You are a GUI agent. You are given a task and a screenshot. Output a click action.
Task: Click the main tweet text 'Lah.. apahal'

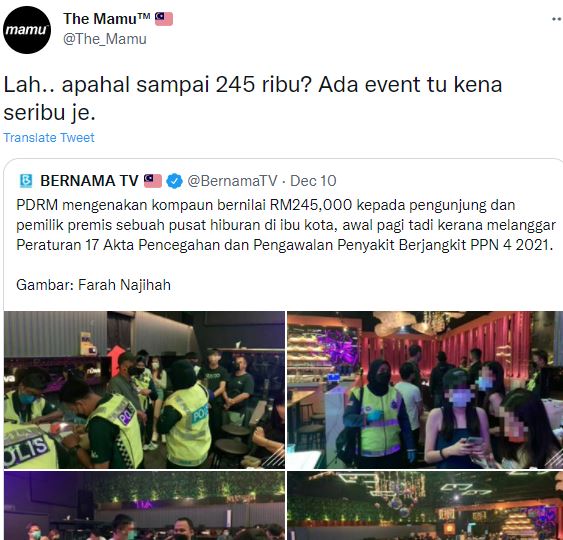tap(252, 98)
